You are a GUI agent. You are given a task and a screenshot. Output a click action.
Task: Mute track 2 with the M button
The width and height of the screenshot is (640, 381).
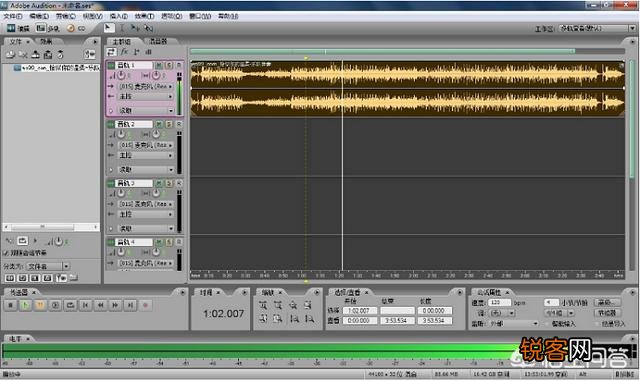(x=159, y=124)
